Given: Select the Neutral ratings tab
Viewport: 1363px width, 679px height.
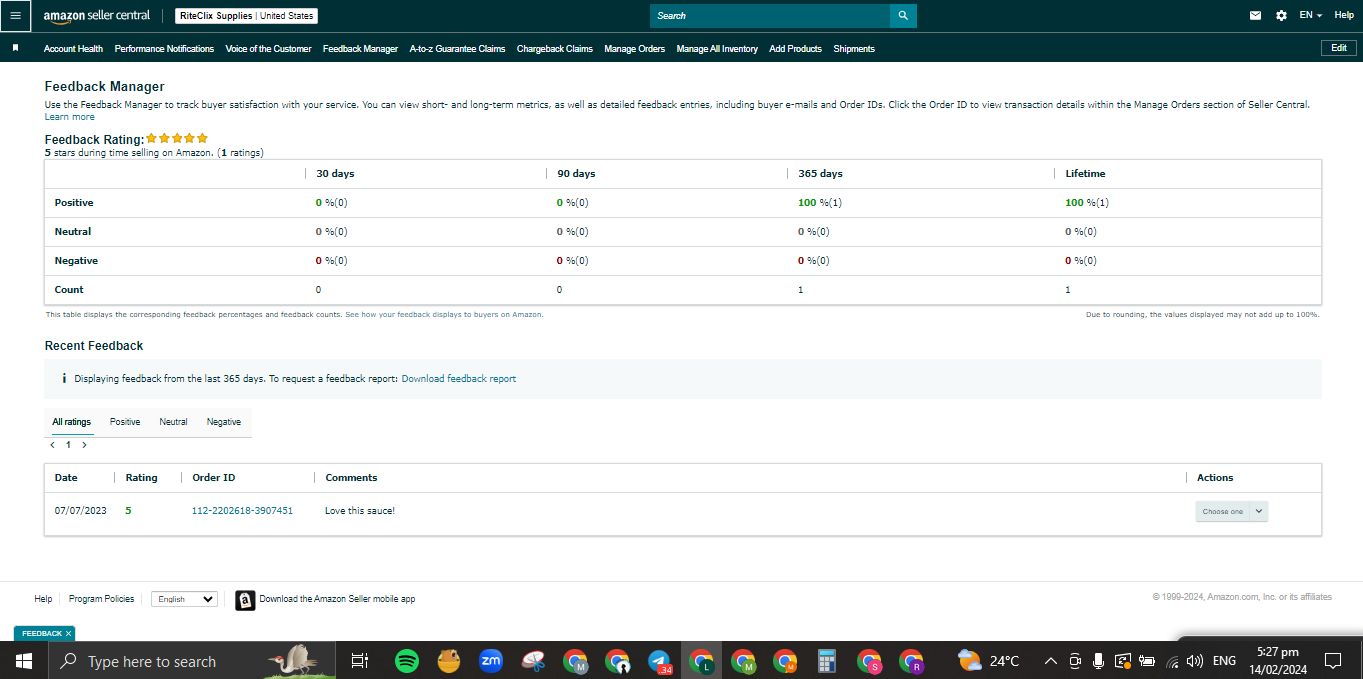Looking at the screenshot, I should tap(173, 422).
